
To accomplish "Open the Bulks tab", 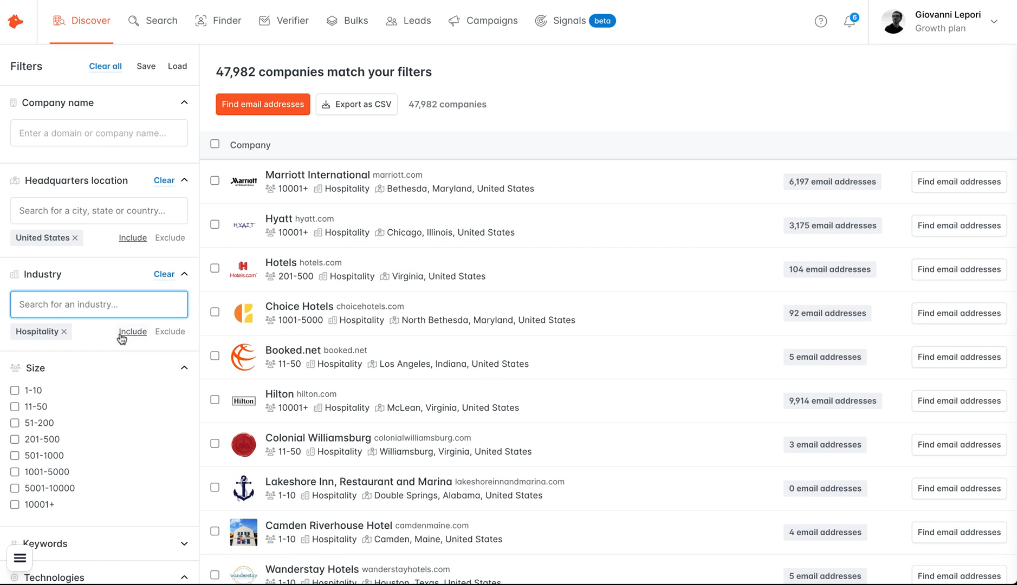I will [x=347, y=21].
